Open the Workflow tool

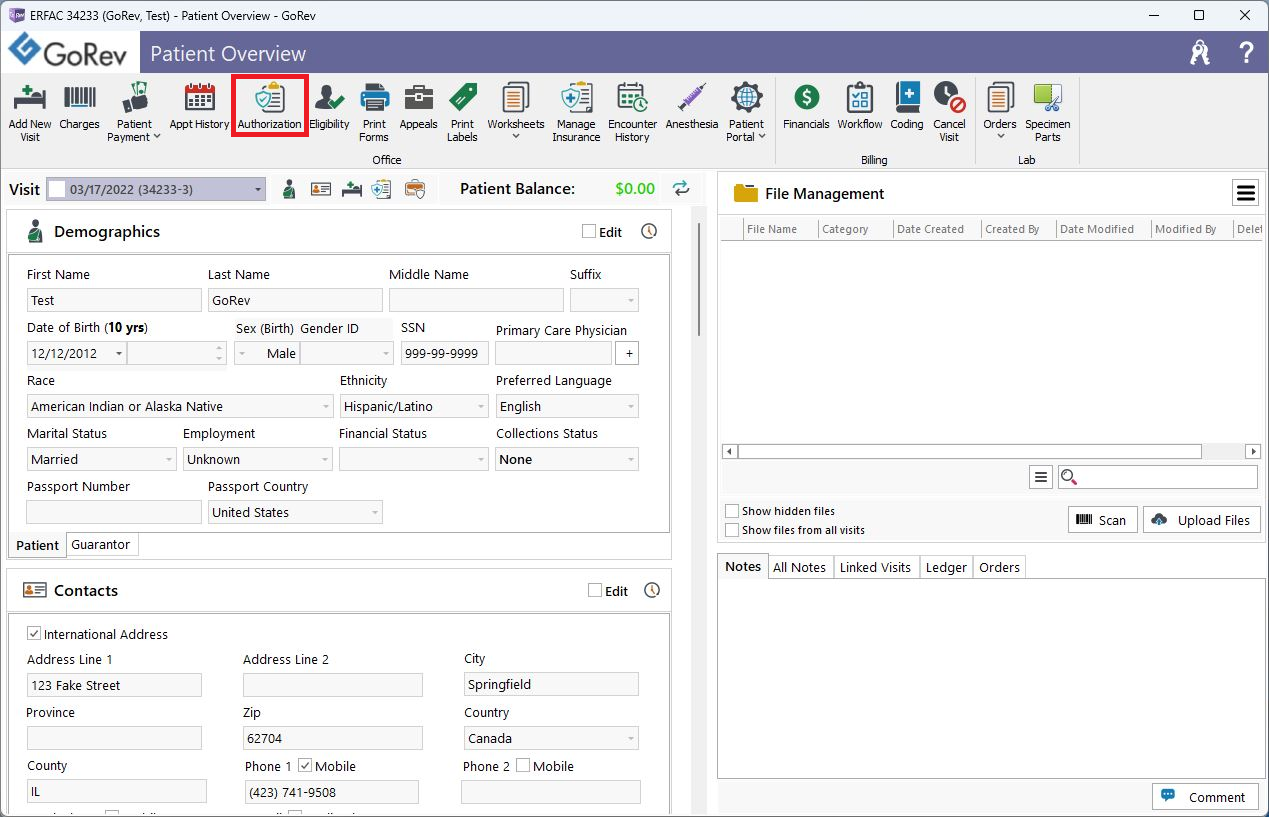860,107
